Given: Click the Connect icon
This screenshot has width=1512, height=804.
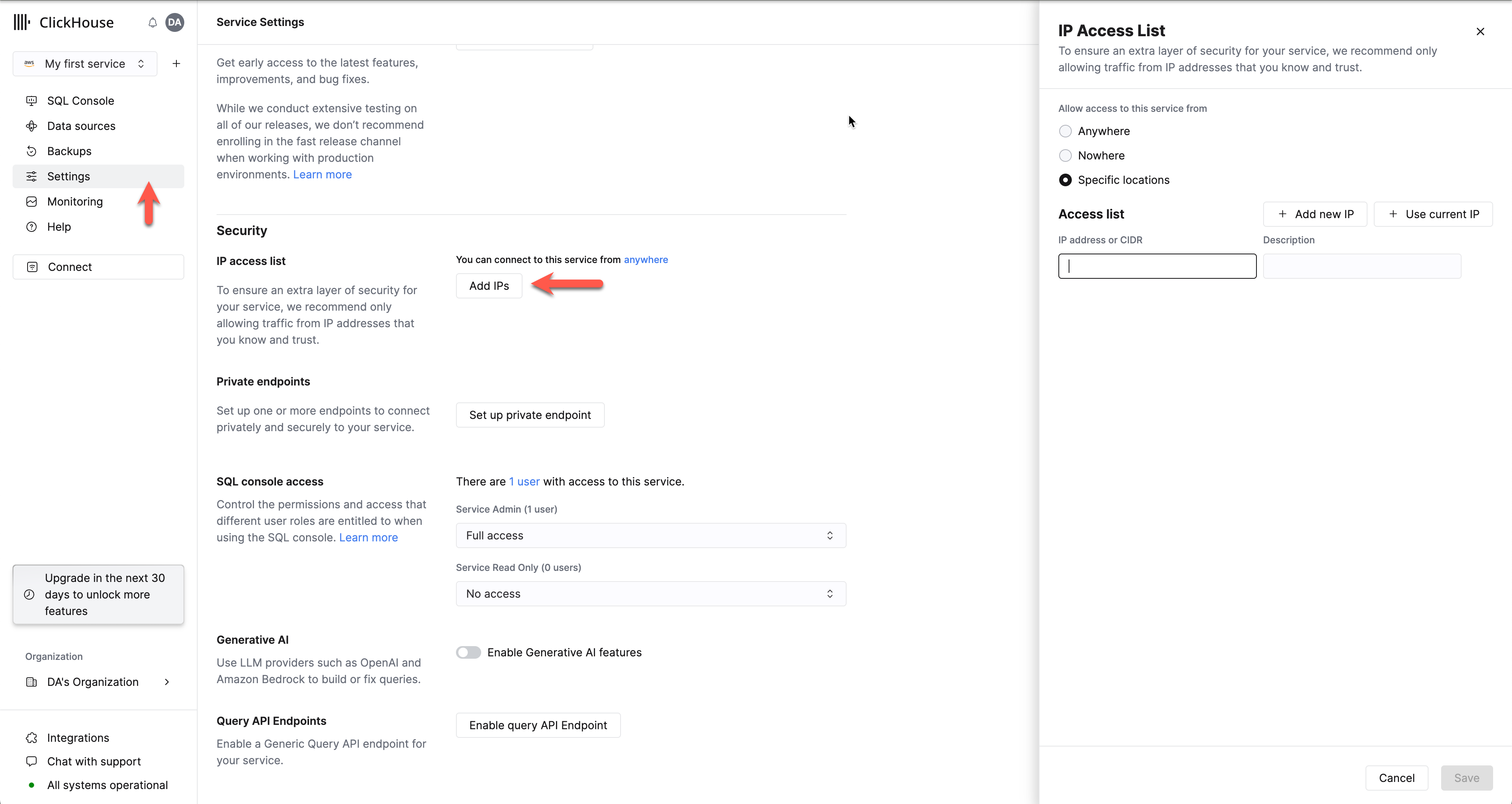Looking at the screenshot, I should coord(32,267).
